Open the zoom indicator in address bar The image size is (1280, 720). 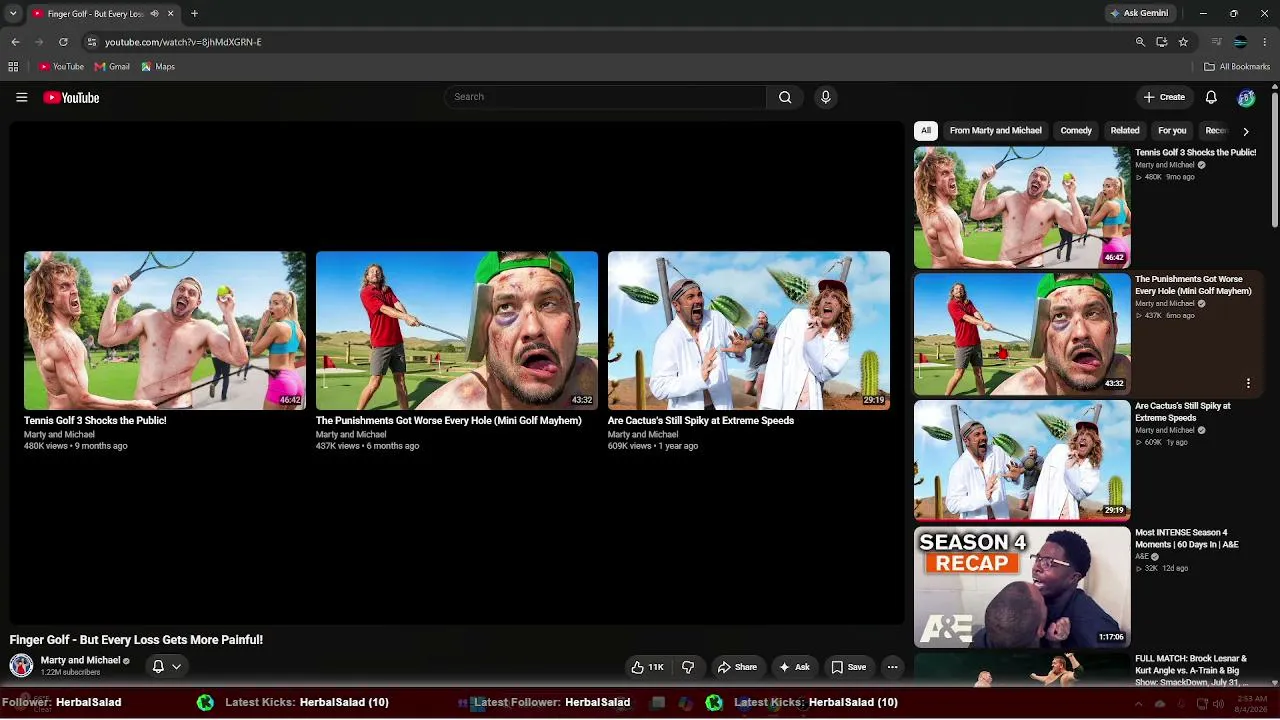pos(1140,42)
